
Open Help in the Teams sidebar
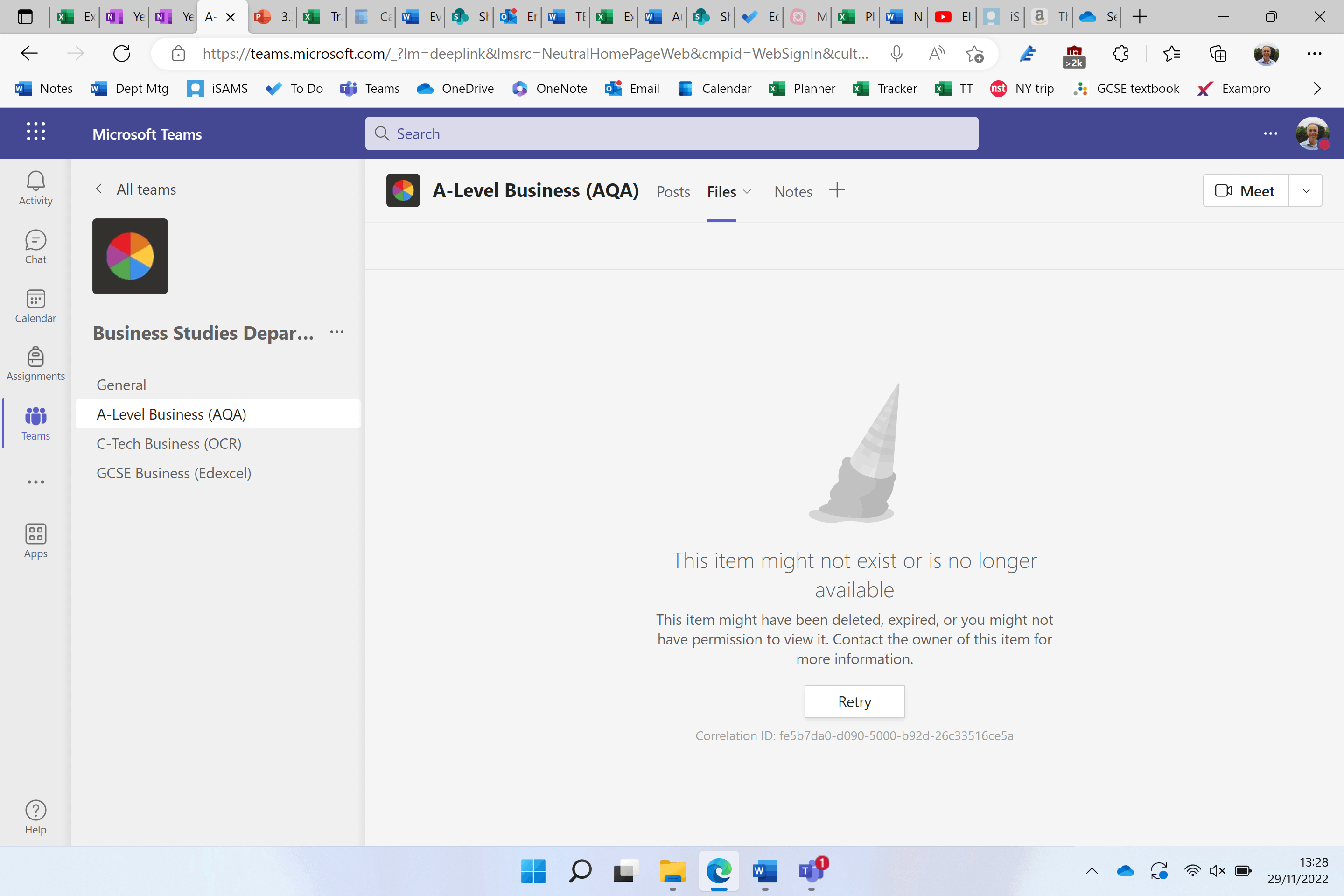pos(35,817)
